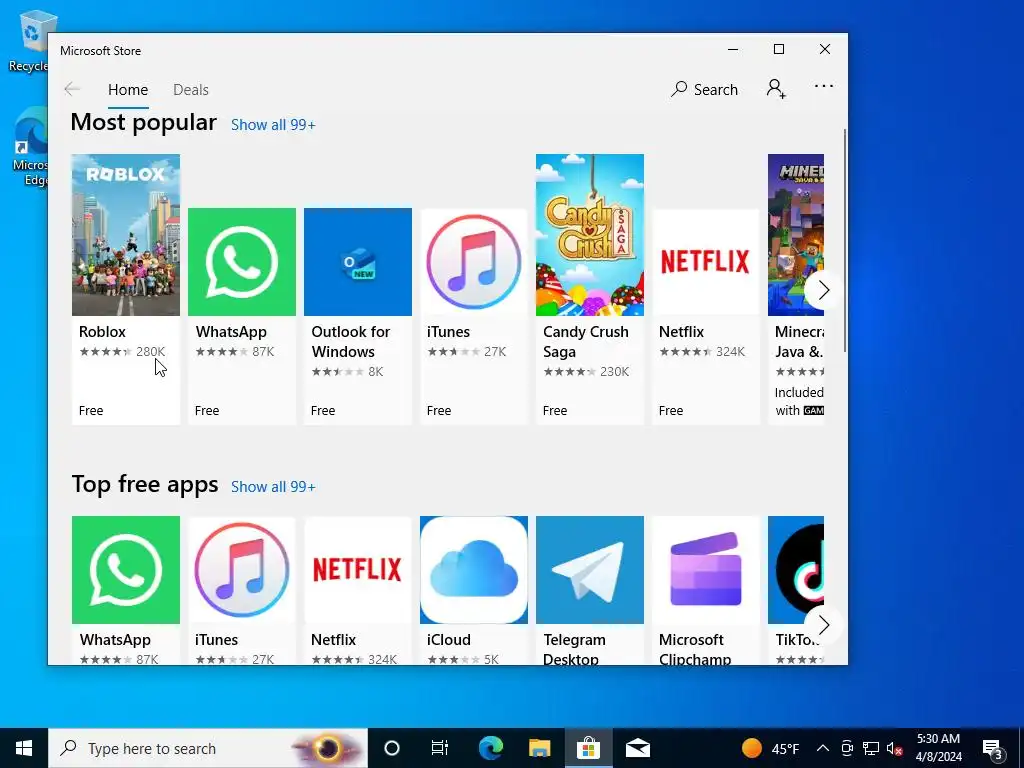The height and width of the screenshot is (768, 1024).
Task: Click the Candy Crush Saga title text
Action: pyautogui.click(x=585, y=342)
